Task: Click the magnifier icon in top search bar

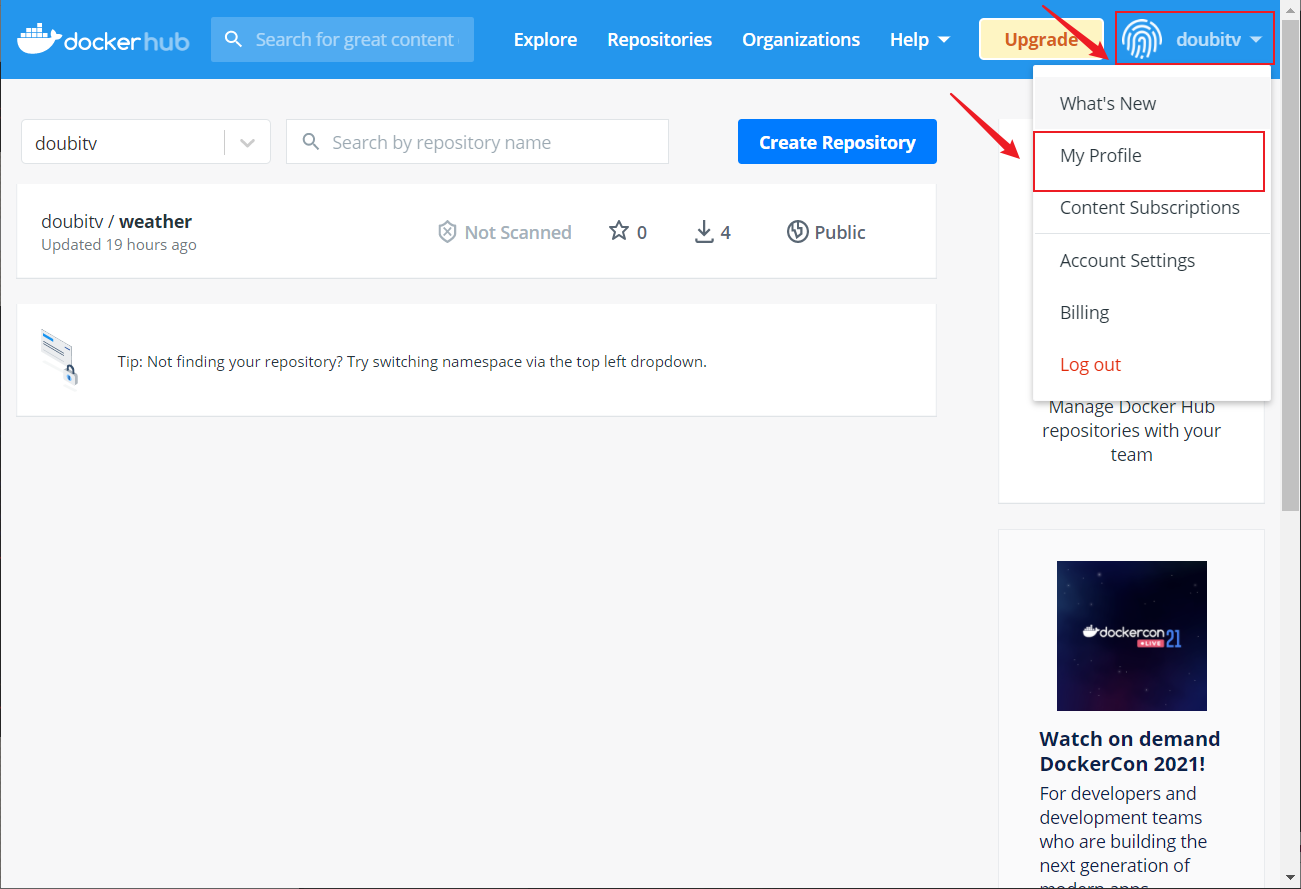Action: point(234,39)
